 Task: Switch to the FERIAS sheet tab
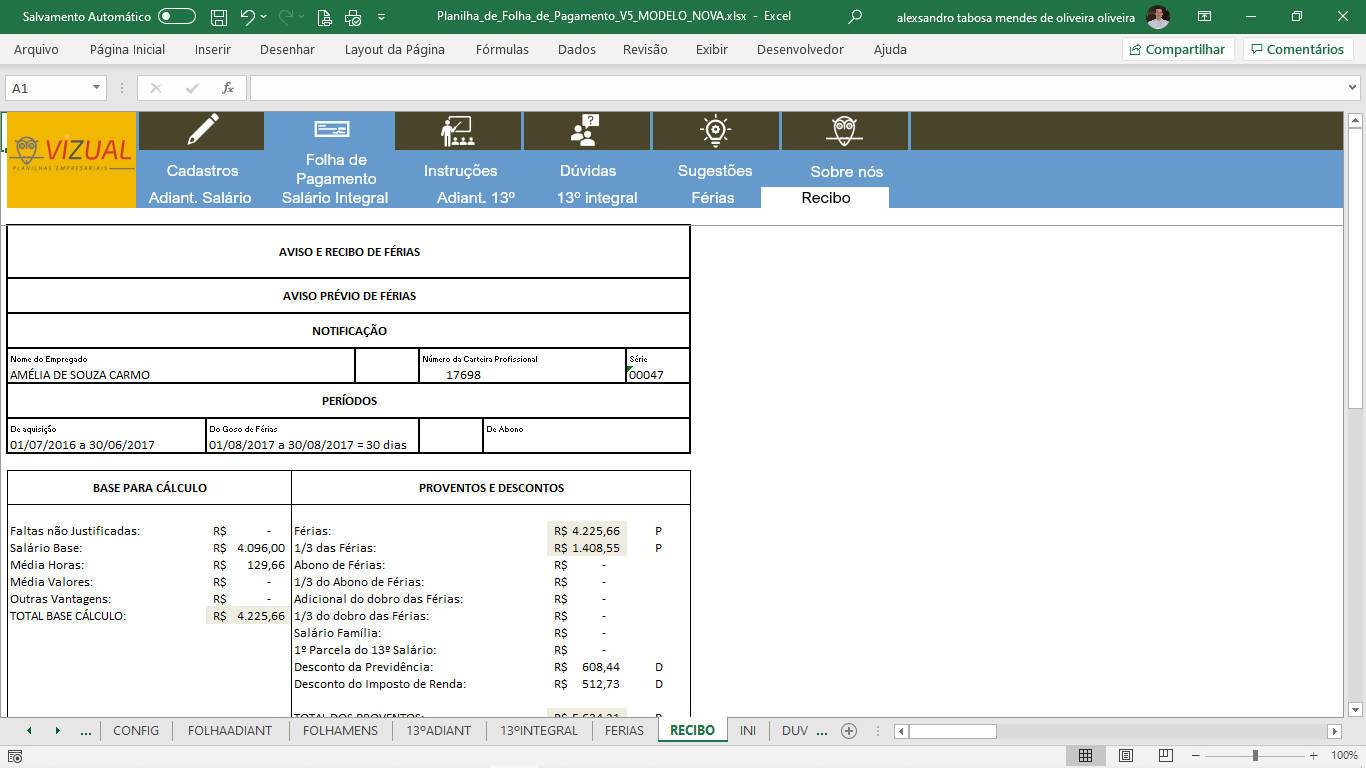[x=624, y=731]
